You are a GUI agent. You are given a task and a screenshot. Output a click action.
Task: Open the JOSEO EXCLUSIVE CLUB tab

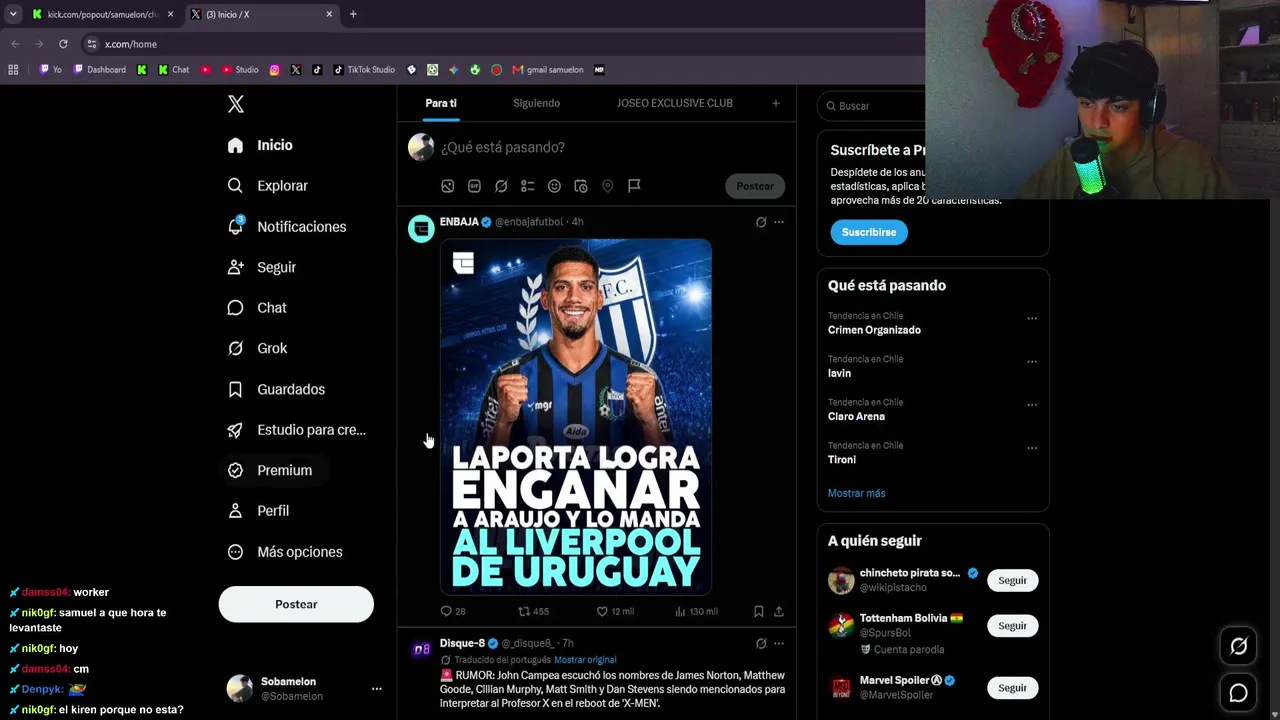(675, 103)
